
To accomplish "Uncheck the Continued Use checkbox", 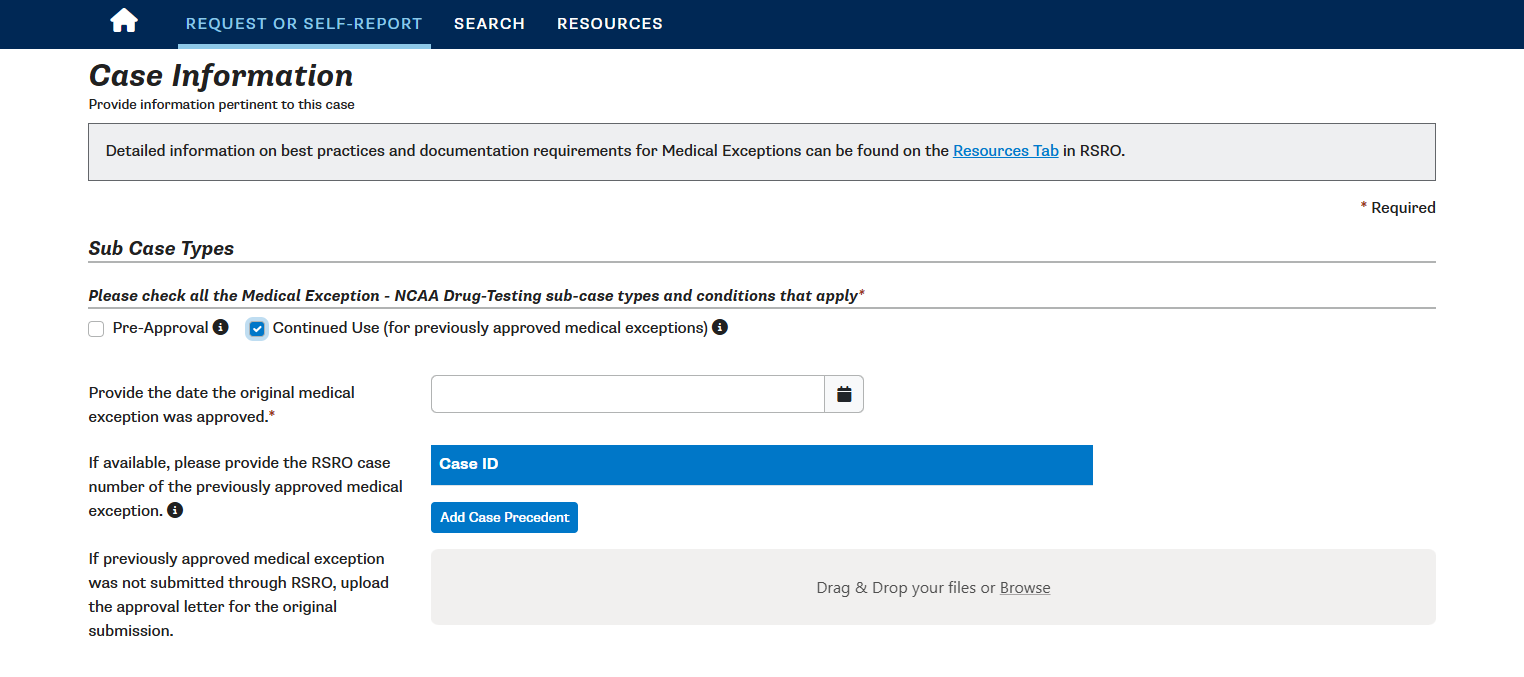I will [257, 329].
